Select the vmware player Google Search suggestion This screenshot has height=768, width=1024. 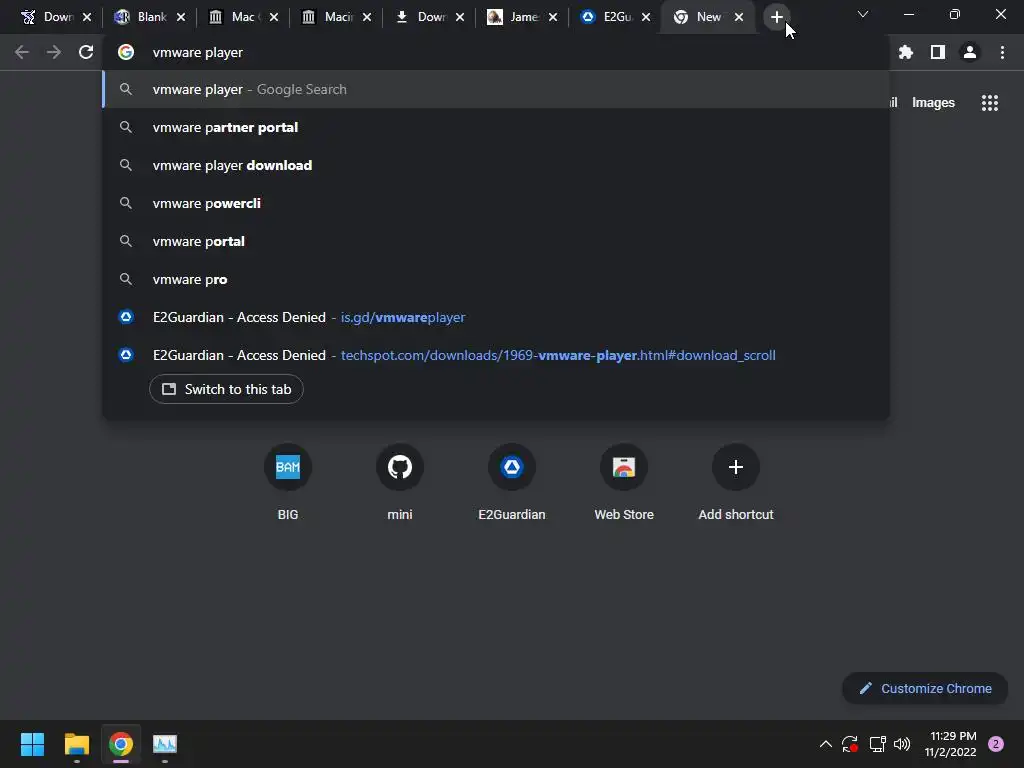coord(496,89)
